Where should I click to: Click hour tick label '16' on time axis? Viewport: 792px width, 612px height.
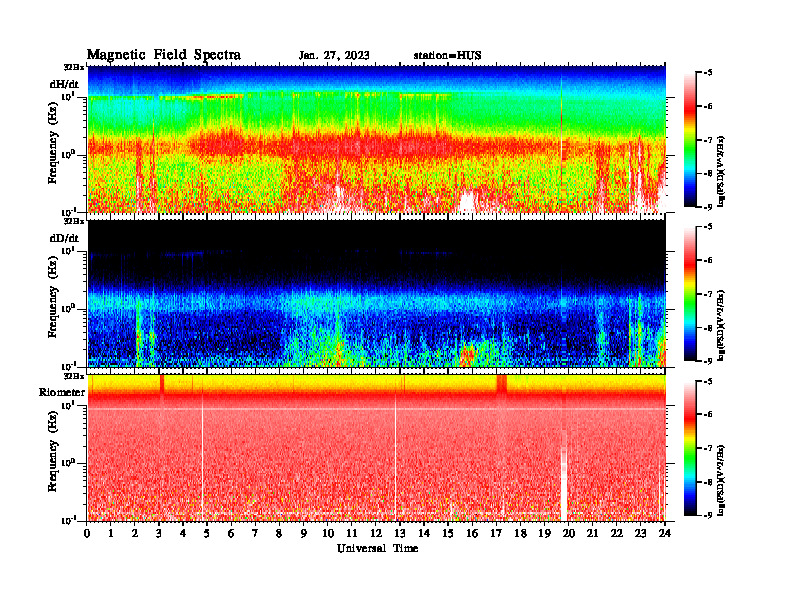[x=472, y=534]
